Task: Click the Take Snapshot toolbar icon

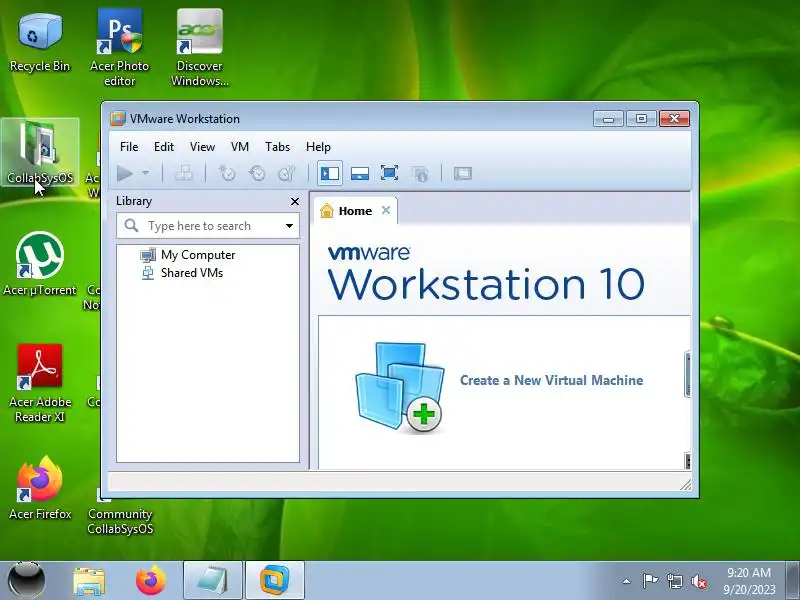Action: [x=227, y=173]
